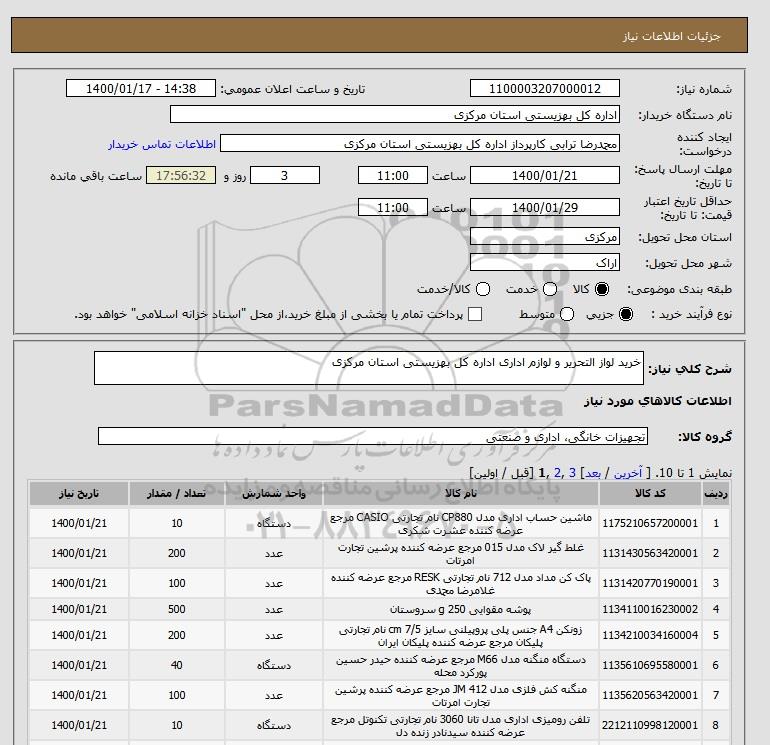Toggle the اسناد خزانه اسلامی payment checkbox

pyautogui.click(x=475, y=314)
